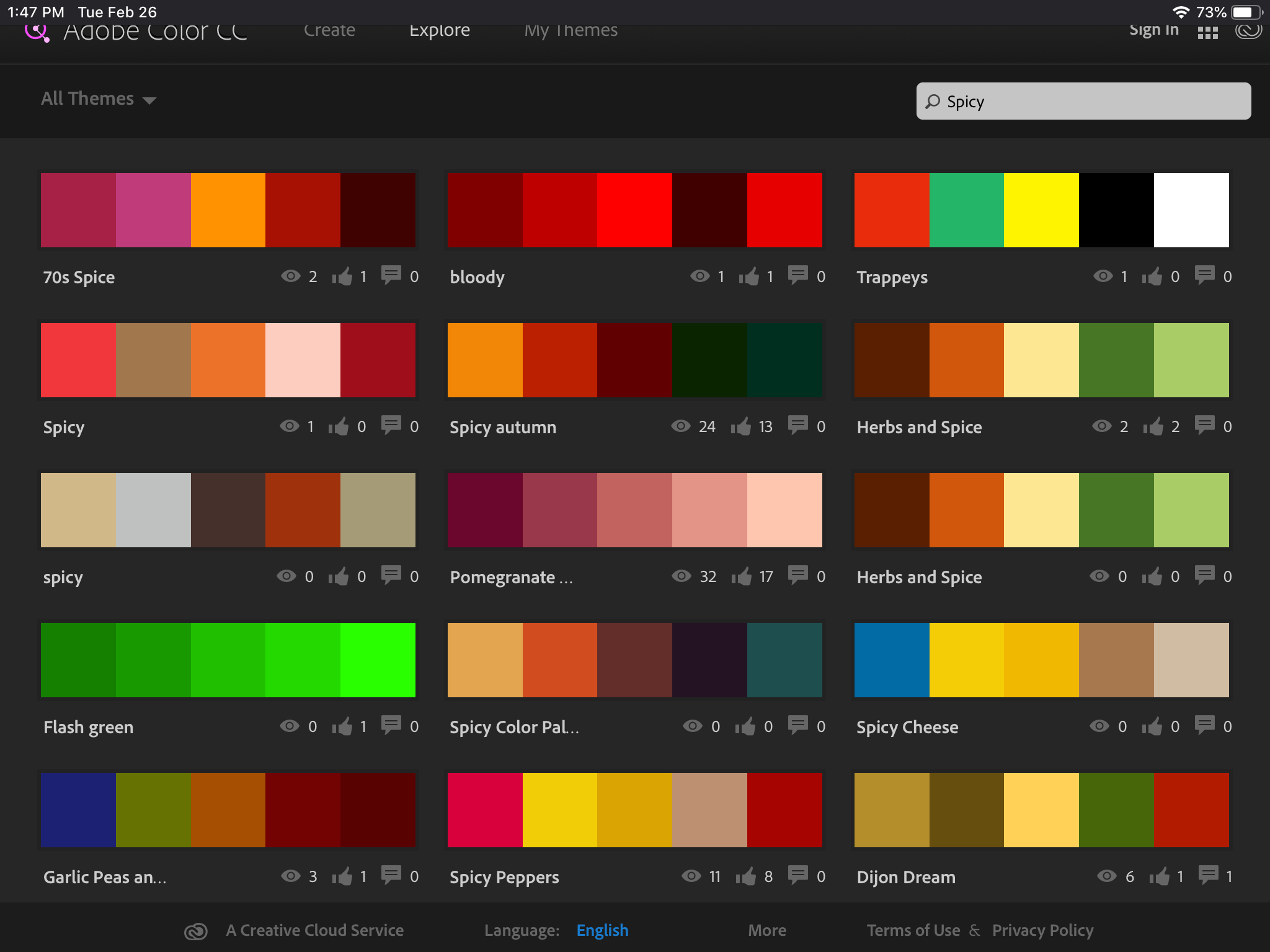Switch to the Explore tab
Image resolution: width=1270 pixels, height=952 pixels.
click(x=440, y=32)
